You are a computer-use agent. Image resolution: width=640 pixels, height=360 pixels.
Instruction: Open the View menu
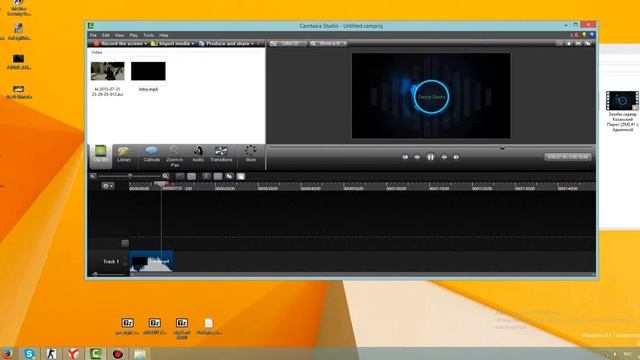(119, 36)
